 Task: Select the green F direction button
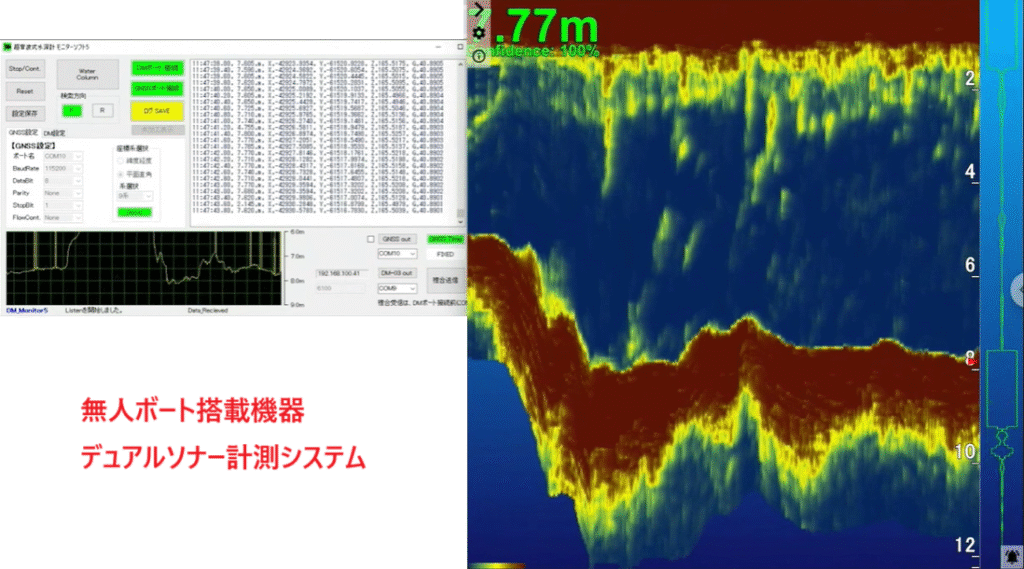tap(72, 111)
